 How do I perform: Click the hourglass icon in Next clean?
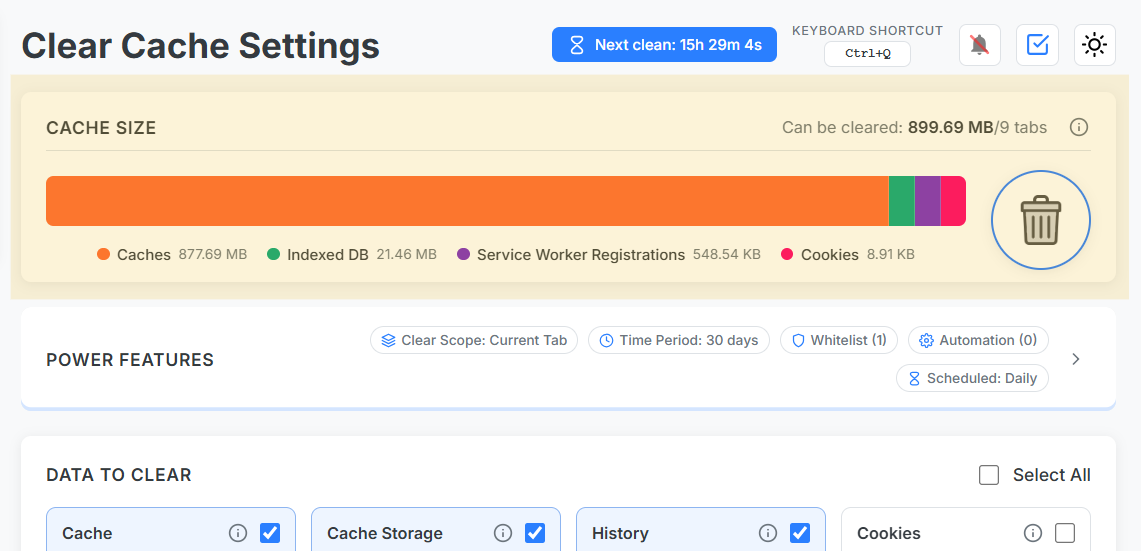click(x=576, y=45)
